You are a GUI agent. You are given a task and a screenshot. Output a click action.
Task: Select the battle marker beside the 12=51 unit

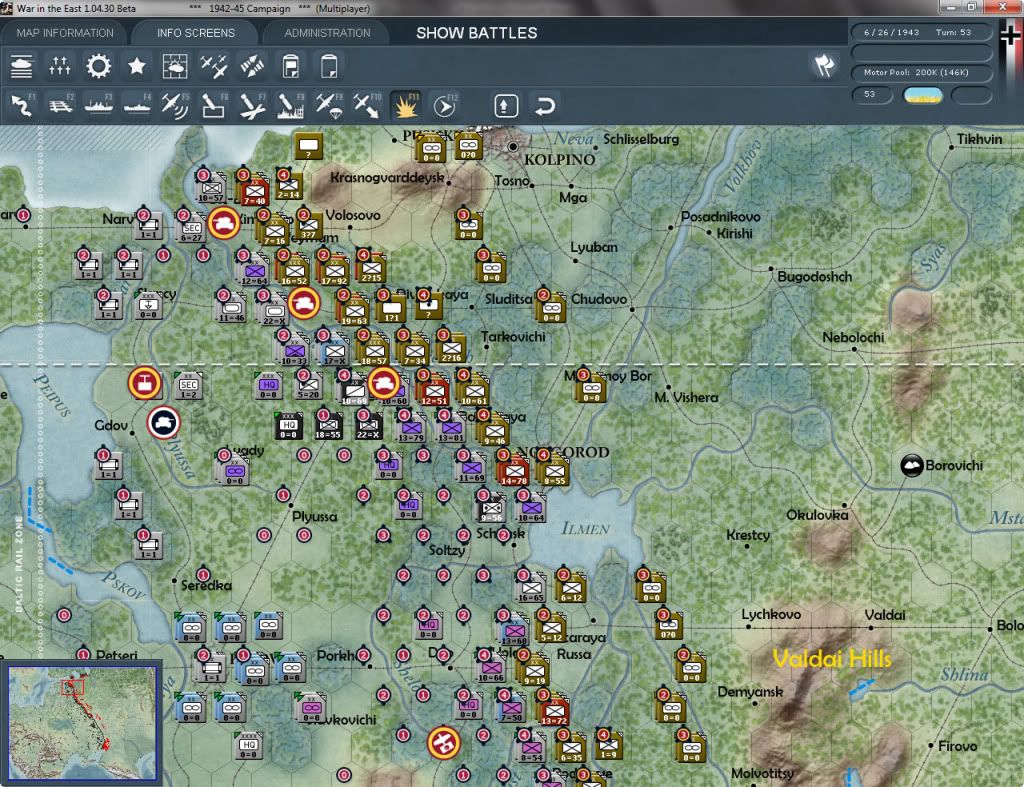383,383
